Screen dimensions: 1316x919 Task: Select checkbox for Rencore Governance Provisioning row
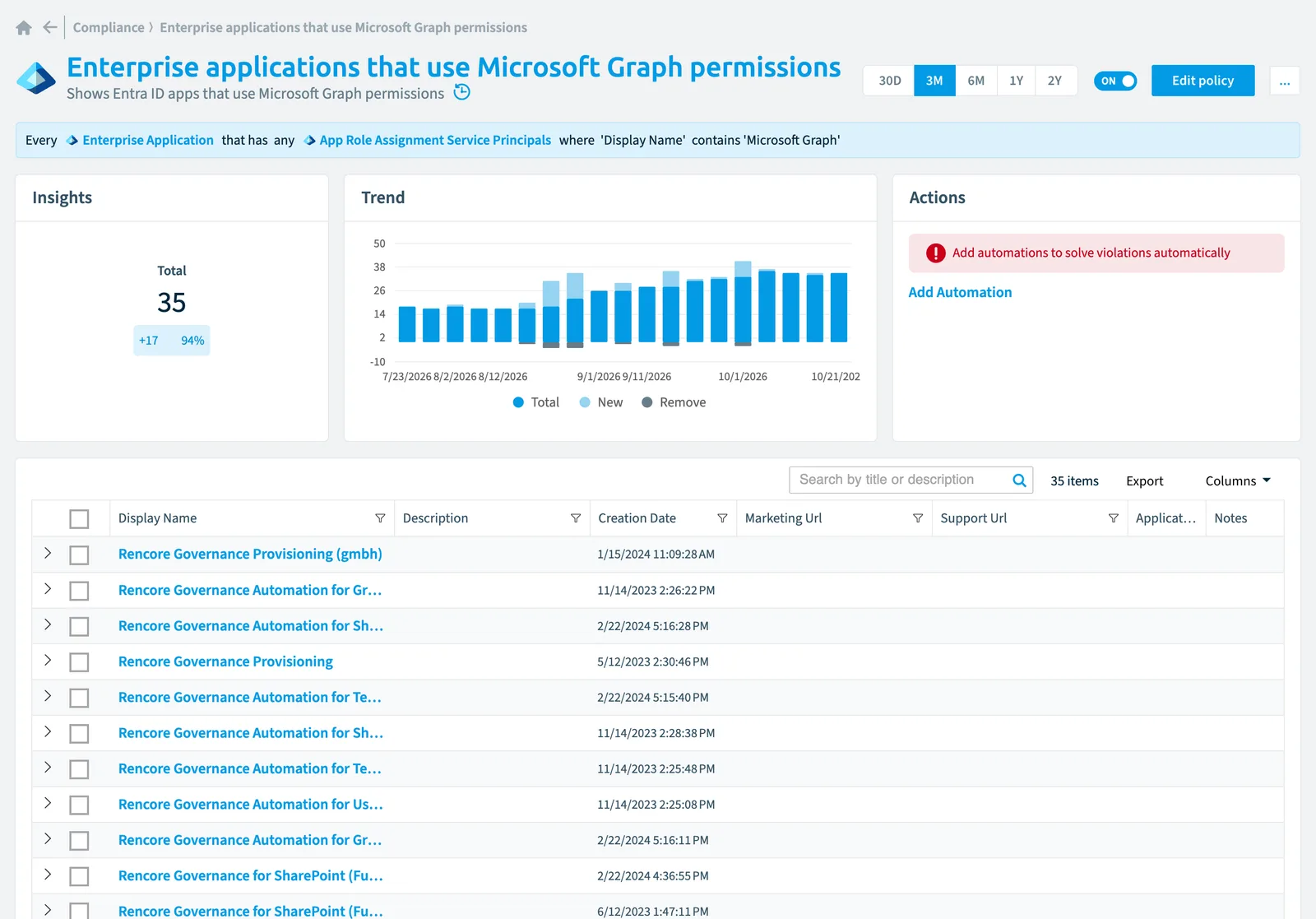click(79, 662)
